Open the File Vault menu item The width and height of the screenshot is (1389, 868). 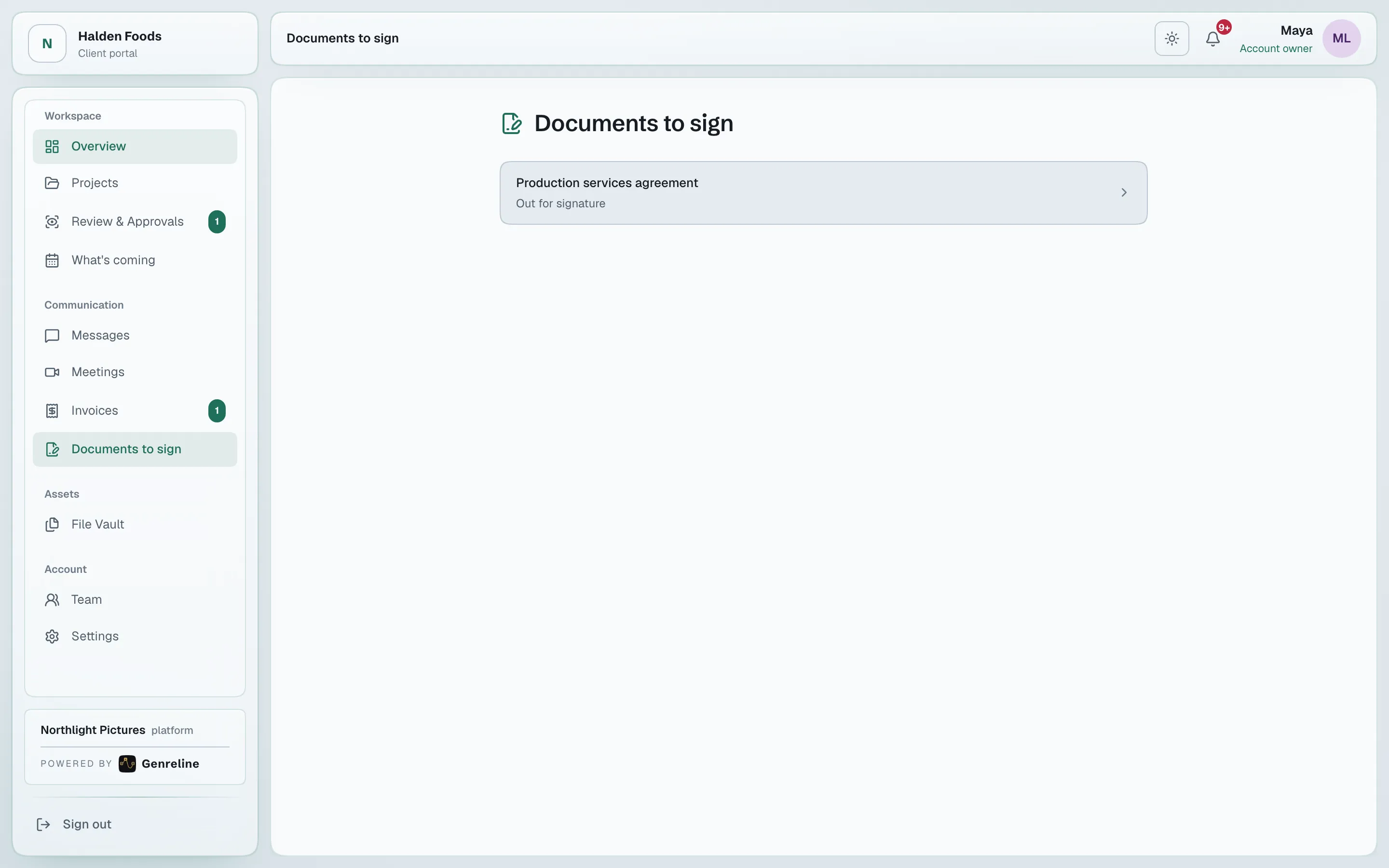[x=135, y=525]
